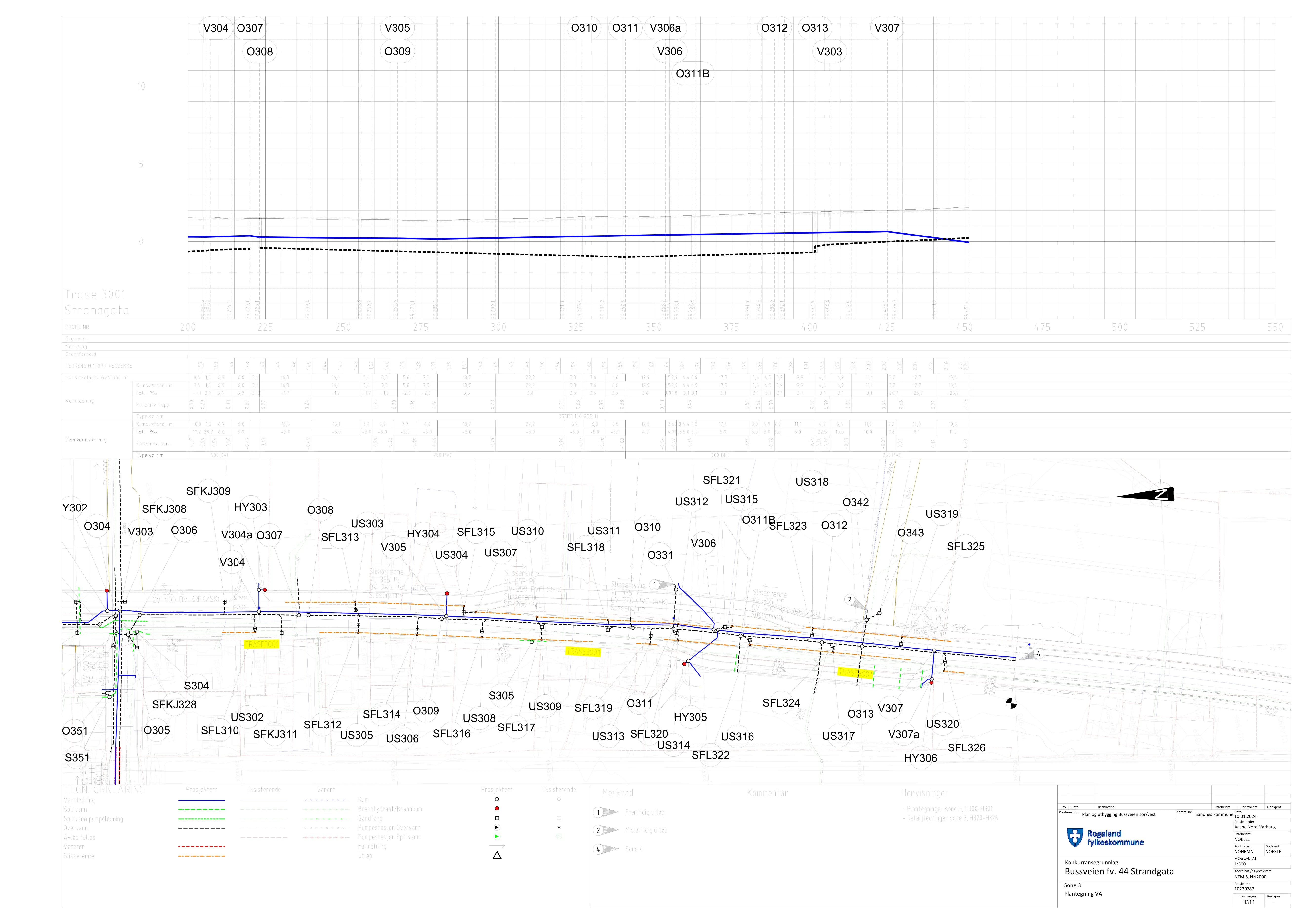Click the date 10.01.2024 in the title block

(1245, 816)
